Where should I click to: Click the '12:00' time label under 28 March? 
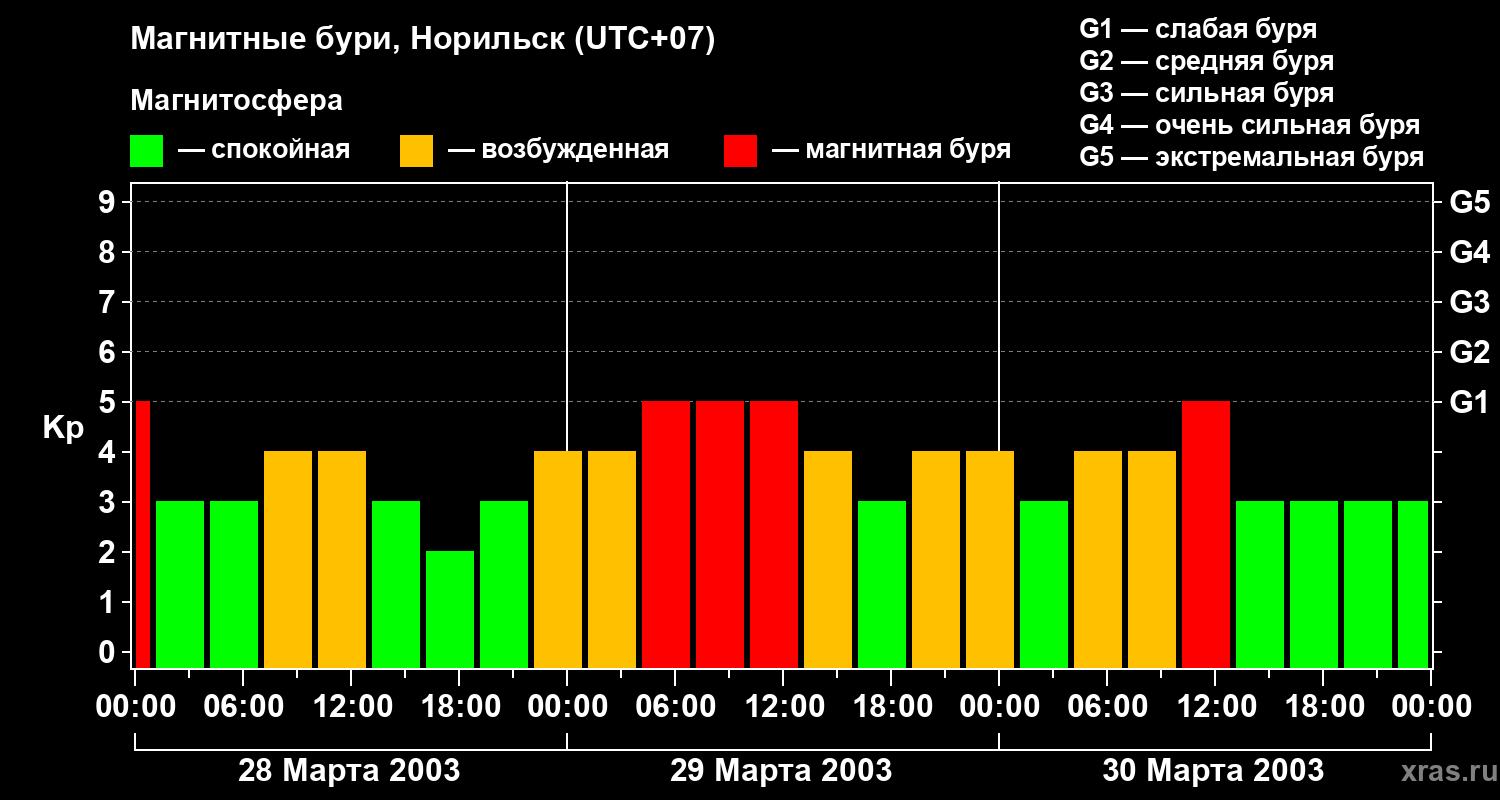tap(351, 707)
